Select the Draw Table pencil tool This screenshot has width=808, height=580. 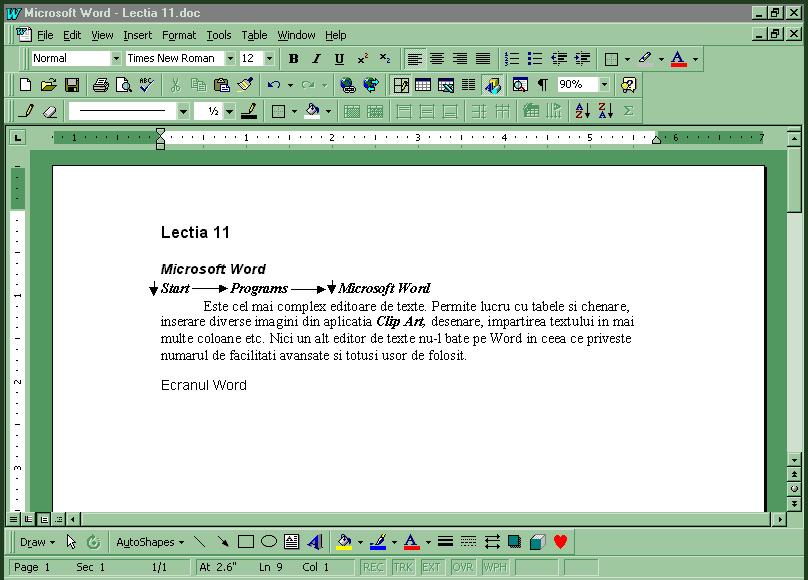click(x=26, y=111)
